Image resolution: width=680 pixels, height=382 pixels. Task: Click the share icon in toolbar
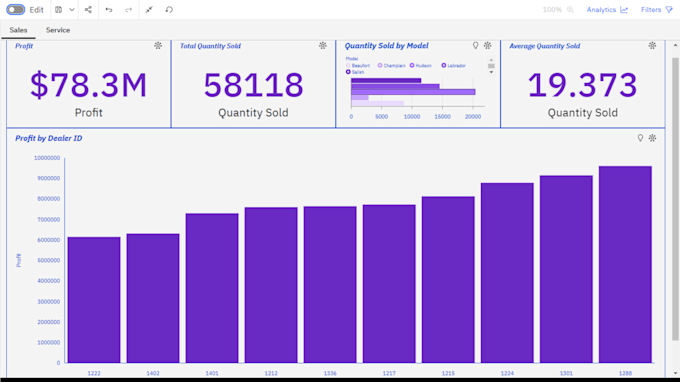click(88, 10)
